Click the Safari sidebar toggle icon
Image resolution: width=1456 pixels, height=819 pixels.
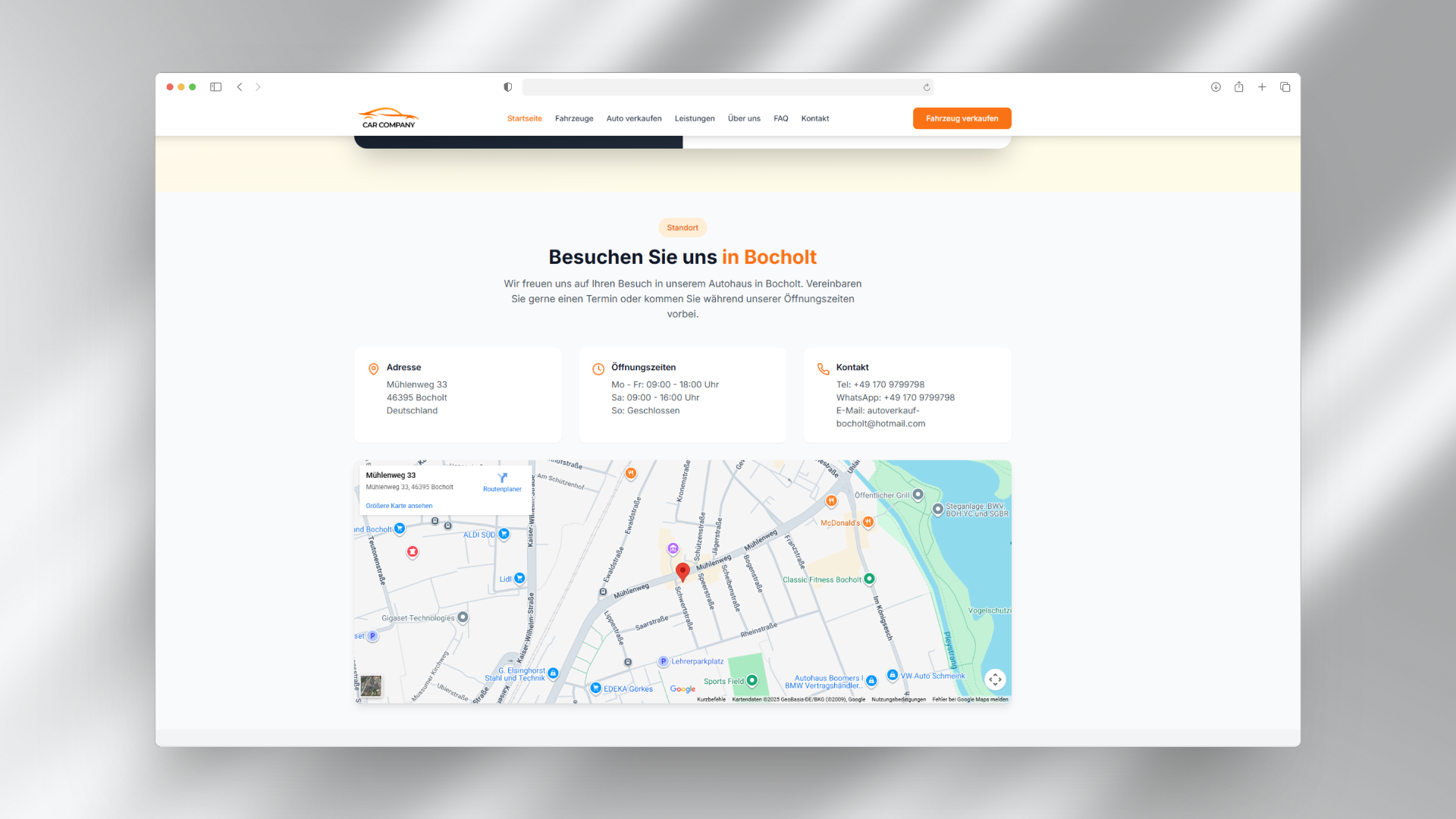[216, 87]
